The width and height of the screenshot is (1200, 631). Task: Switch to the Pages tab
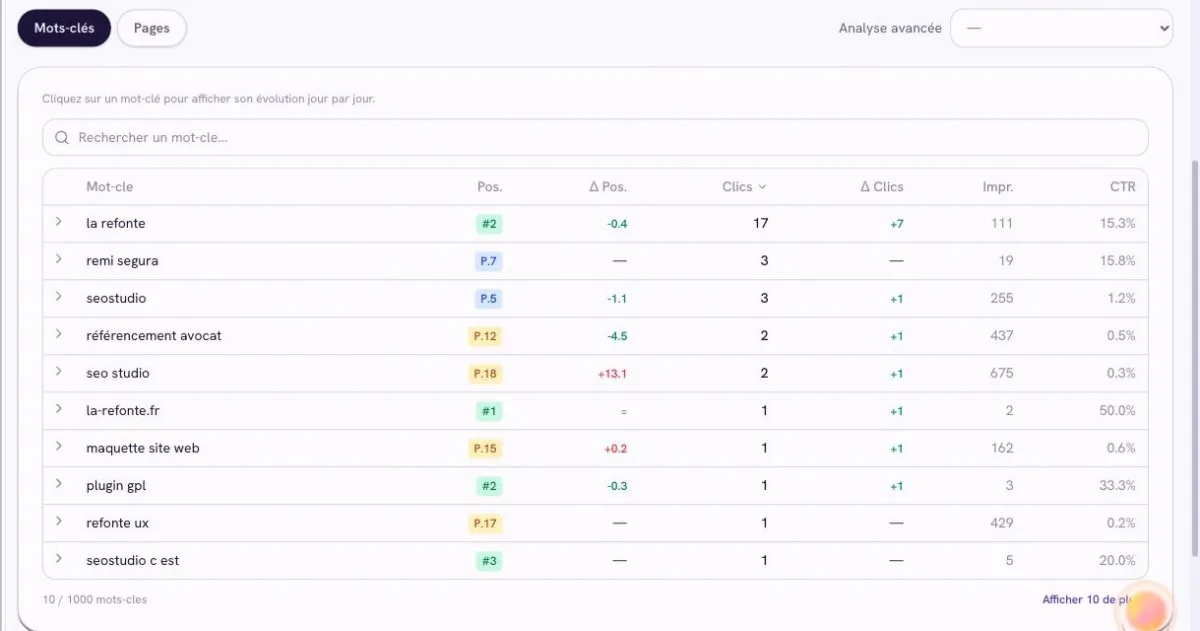[x=152, y=28]
